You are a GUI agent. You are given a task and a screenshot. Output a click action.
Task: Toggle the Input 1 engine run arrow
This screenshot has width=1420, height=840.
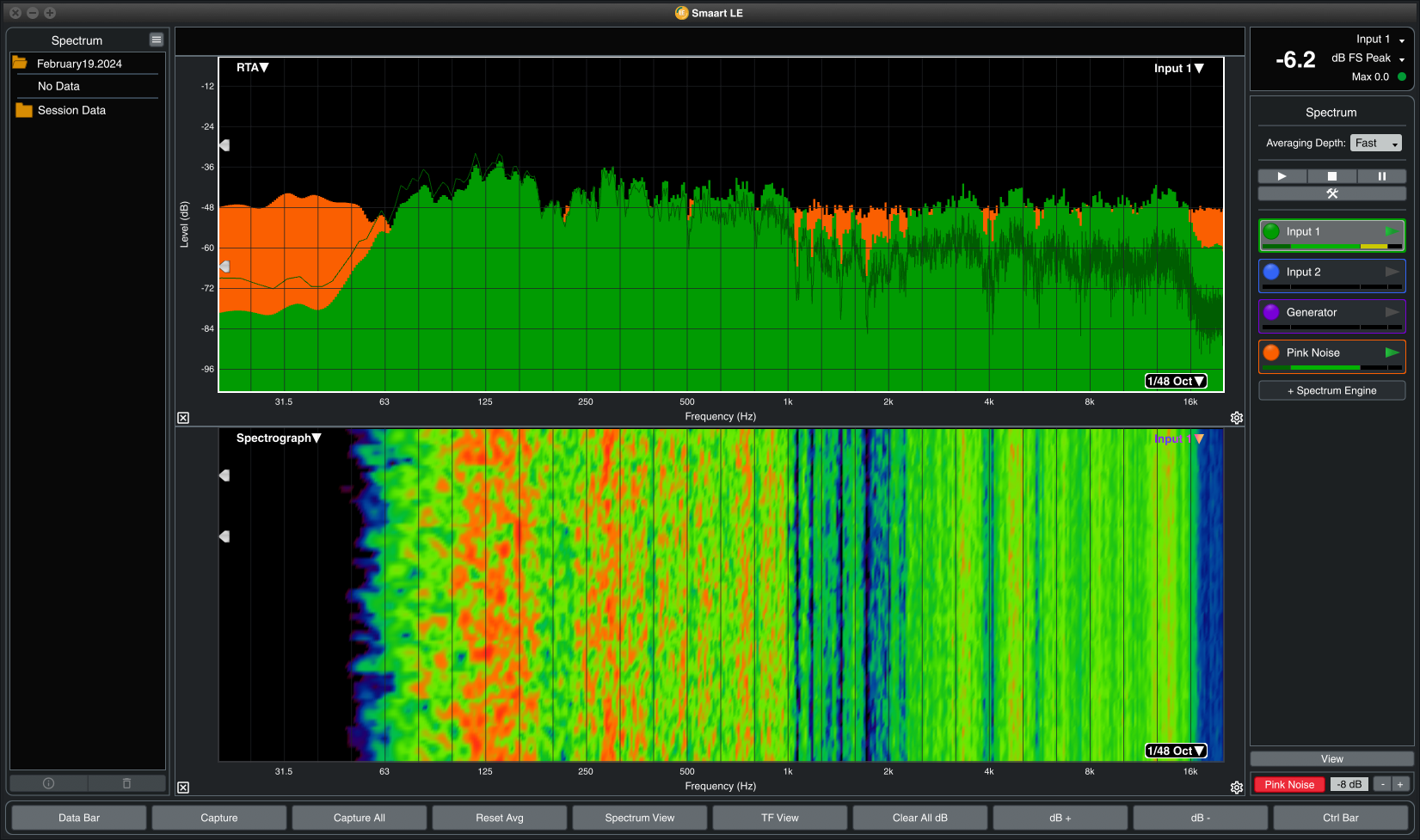click(1392, 231)
